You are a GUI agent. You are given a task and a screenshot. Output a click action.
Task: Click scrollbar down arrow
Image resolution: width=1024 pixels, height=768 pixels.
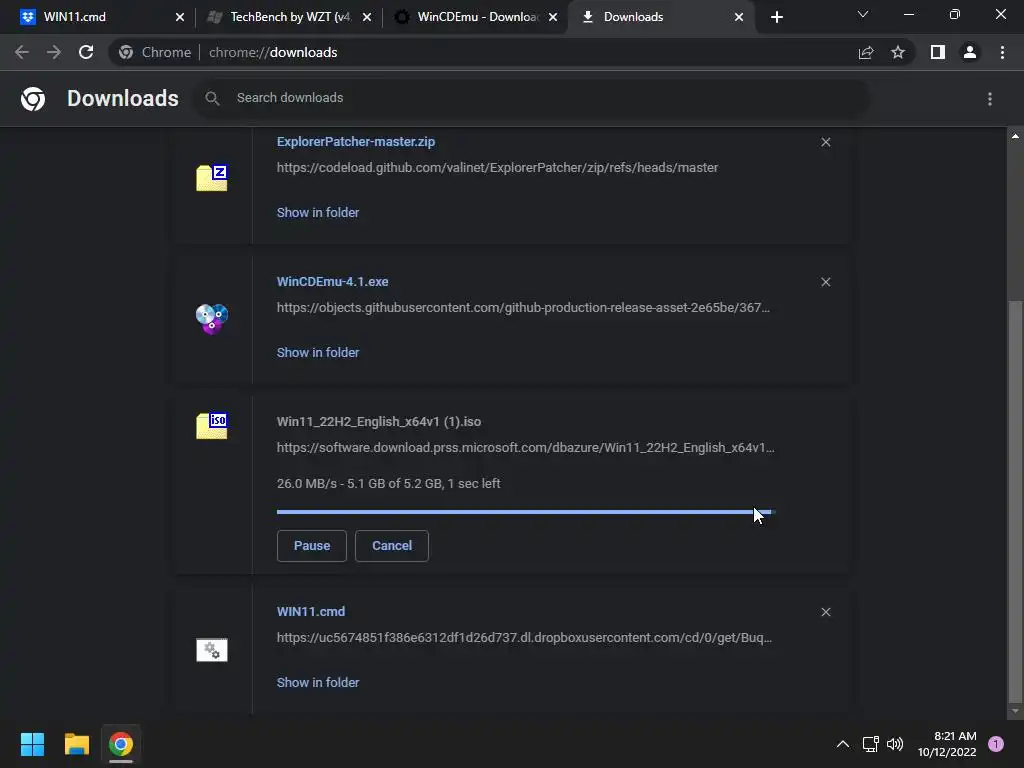[x=1015, y=711]
